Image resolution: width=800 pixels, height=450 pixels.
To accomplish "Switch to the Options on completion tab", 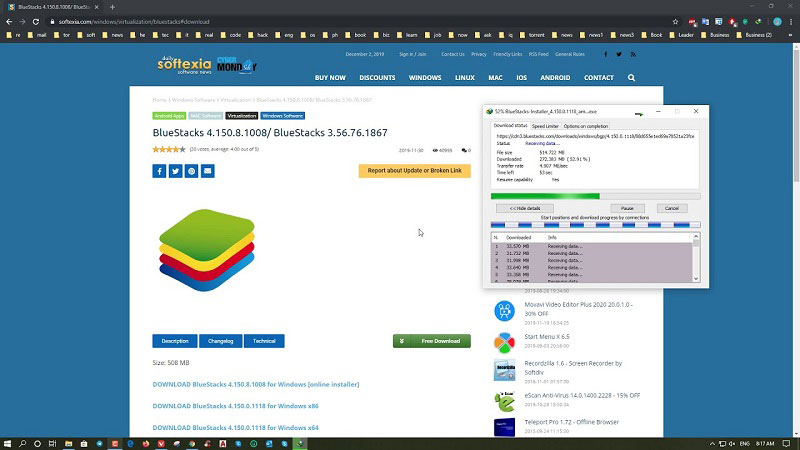I will (585, 126).
